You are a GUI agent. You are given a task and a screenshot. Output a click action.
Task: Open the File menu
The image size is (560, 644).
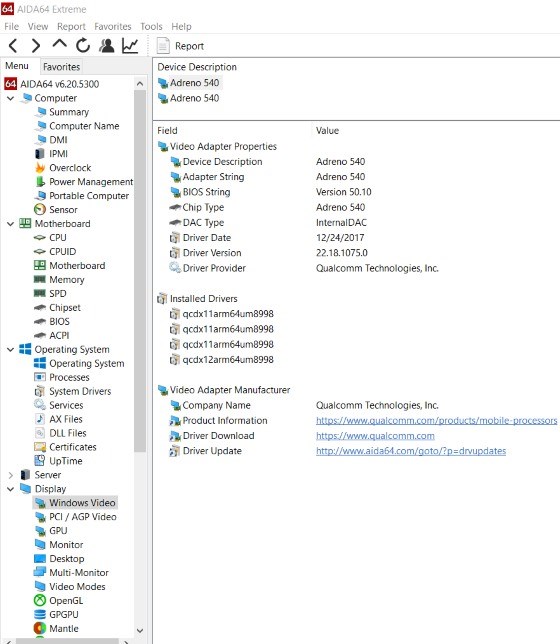point(12,27)
